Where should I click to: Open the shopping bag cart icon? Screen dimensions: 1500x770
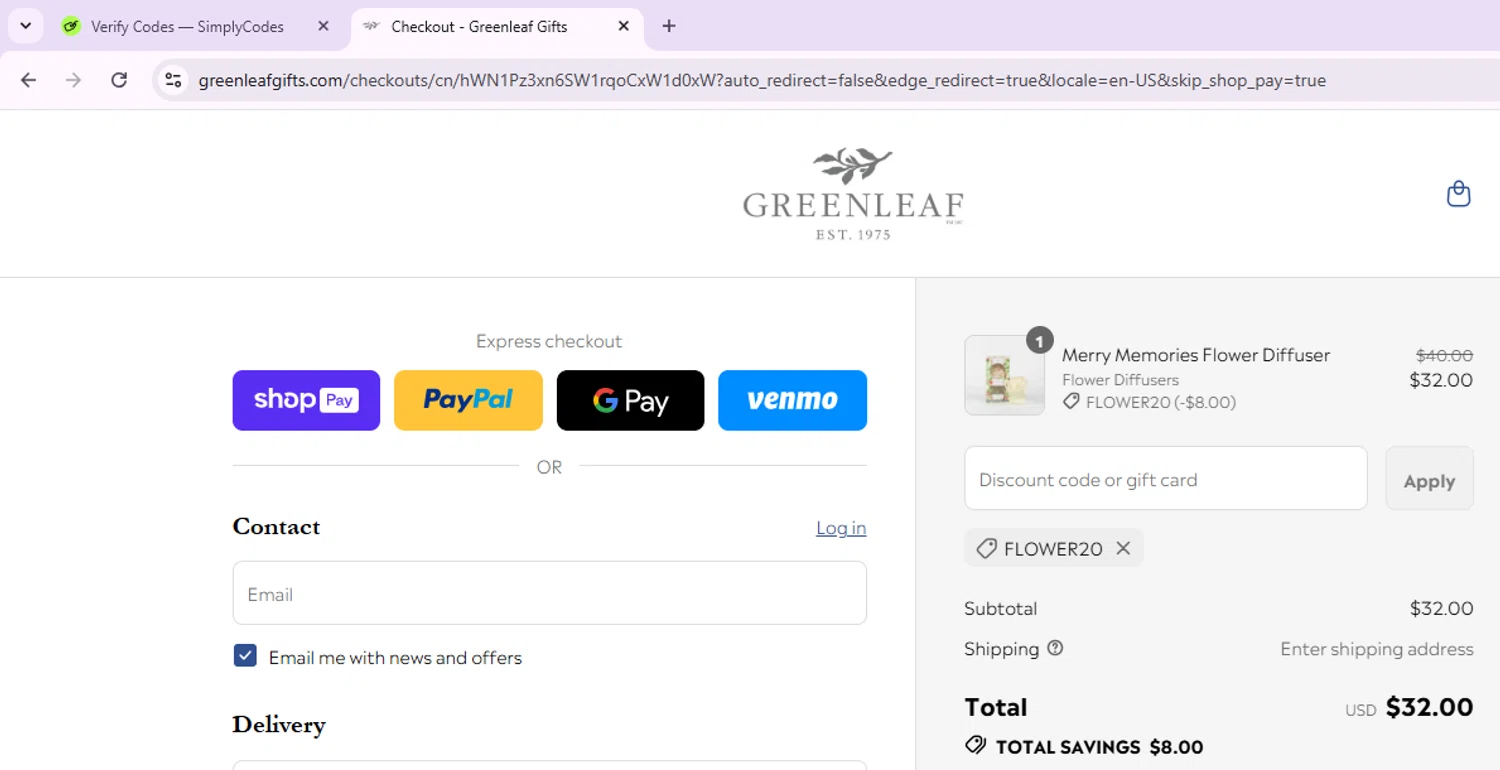[x=1459, y=193]
